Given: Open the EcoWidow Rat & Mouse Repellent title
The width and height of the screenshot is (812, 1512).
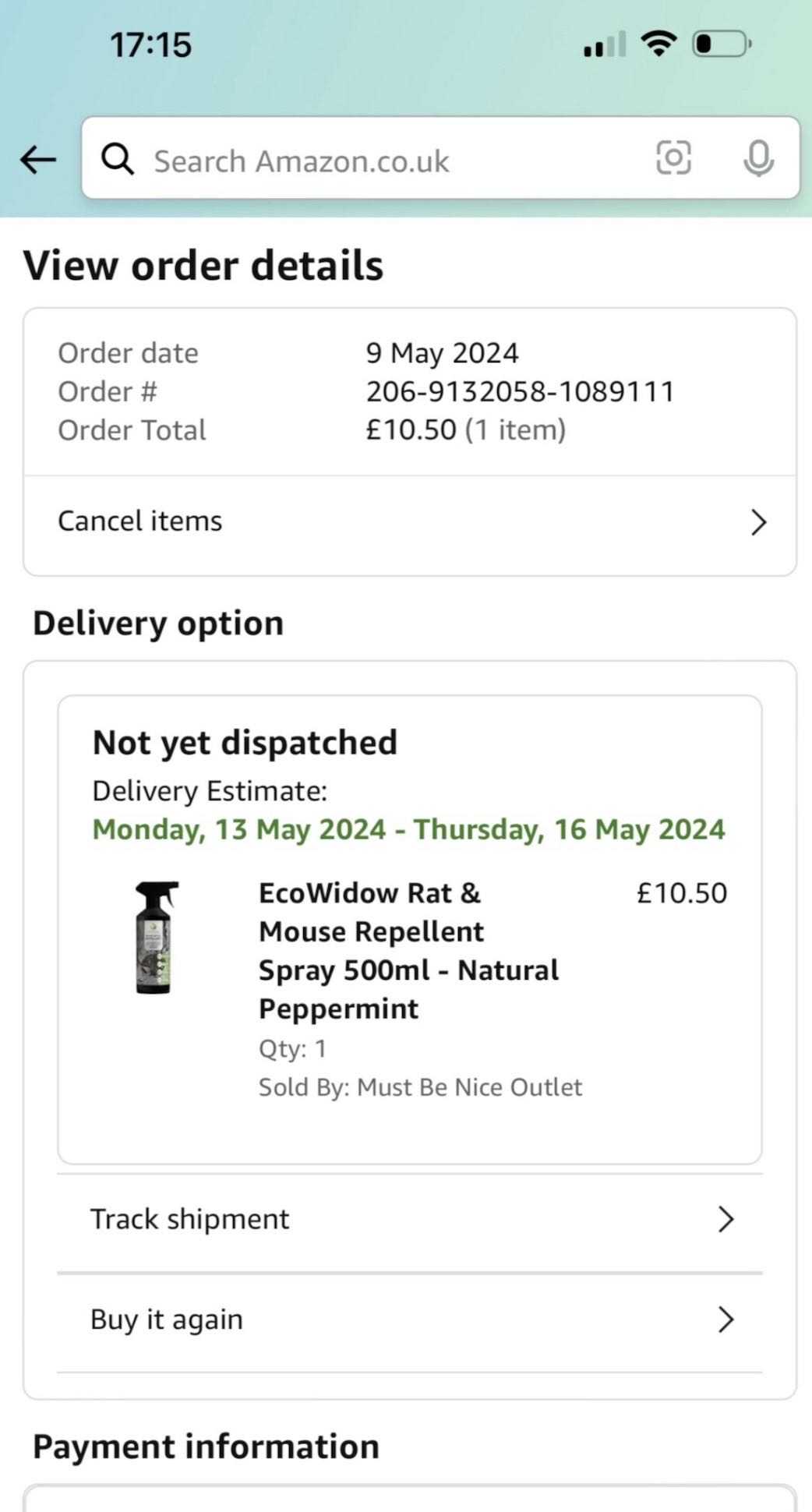Looking at the screenshot, I should tap(408, 951).
